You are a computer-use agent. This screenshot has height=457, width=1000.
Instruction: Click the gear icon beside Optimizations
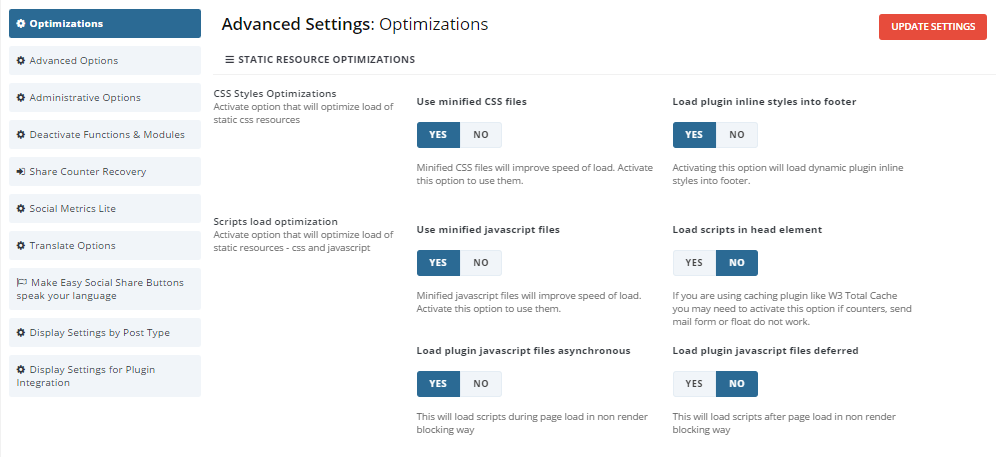tap(21, 24)
